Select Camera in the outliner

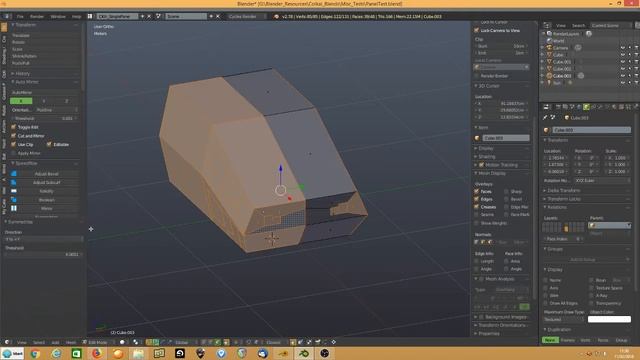[x=560, y=48]
